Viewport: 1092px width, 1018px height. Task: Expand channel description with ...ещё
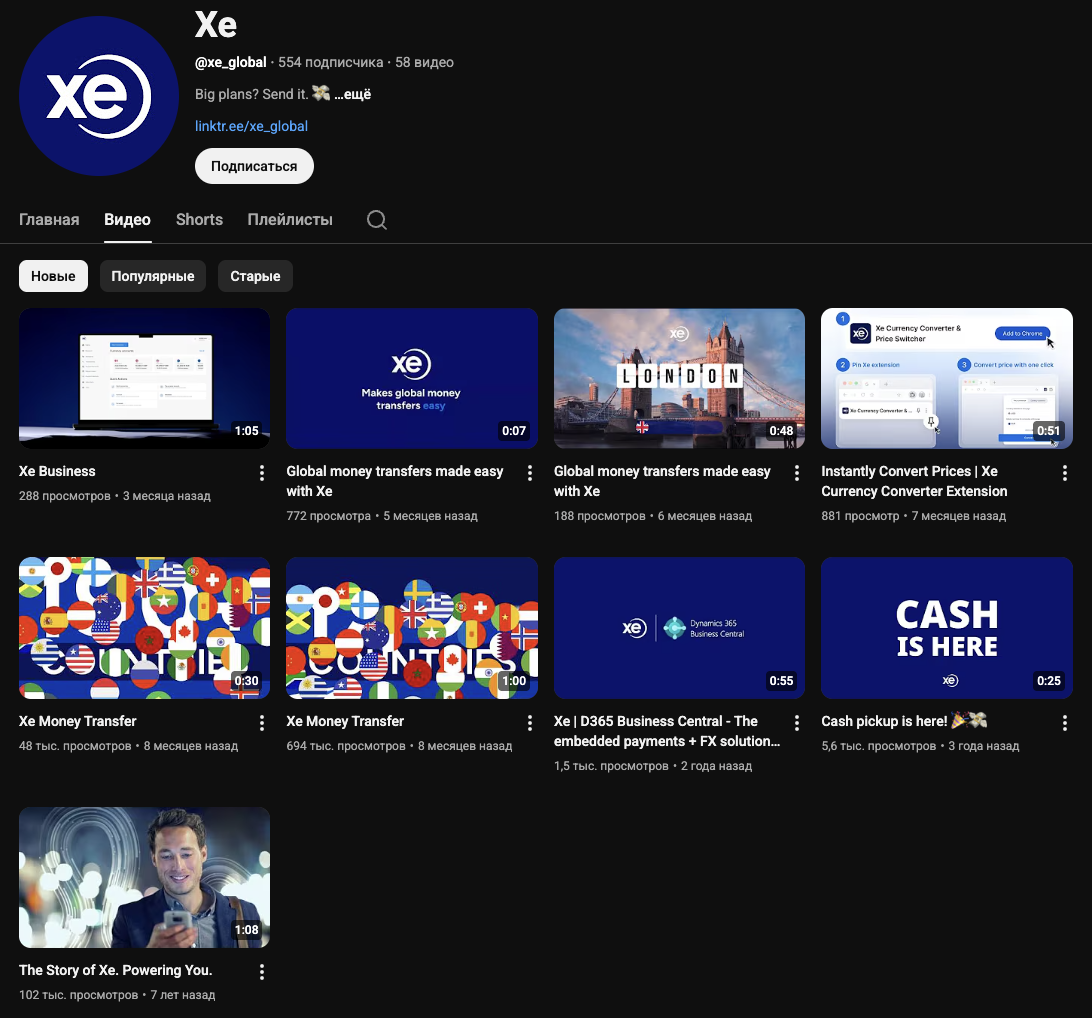click(352, 94)
